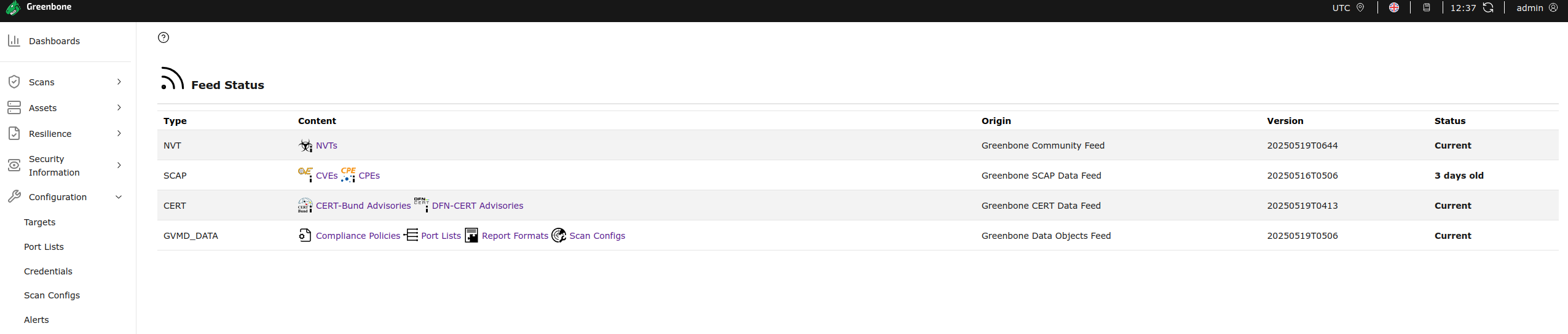Click the help question mark icon

click(x=163, y=37)
